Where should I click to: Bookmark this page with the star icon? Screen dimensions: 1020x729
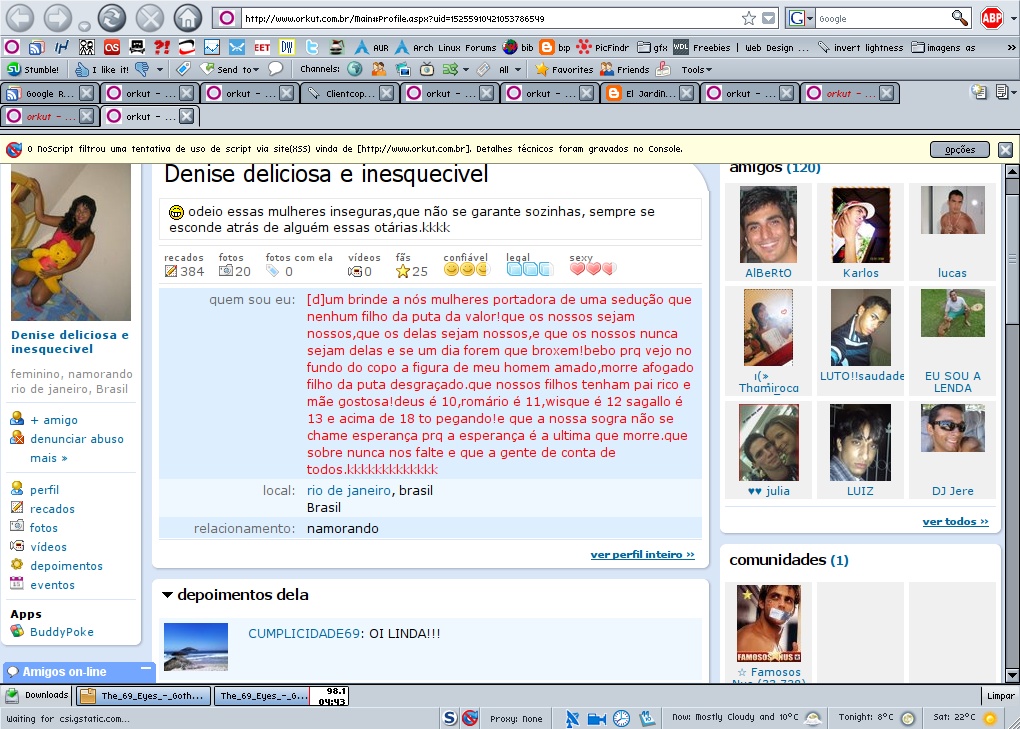[749, 18]
